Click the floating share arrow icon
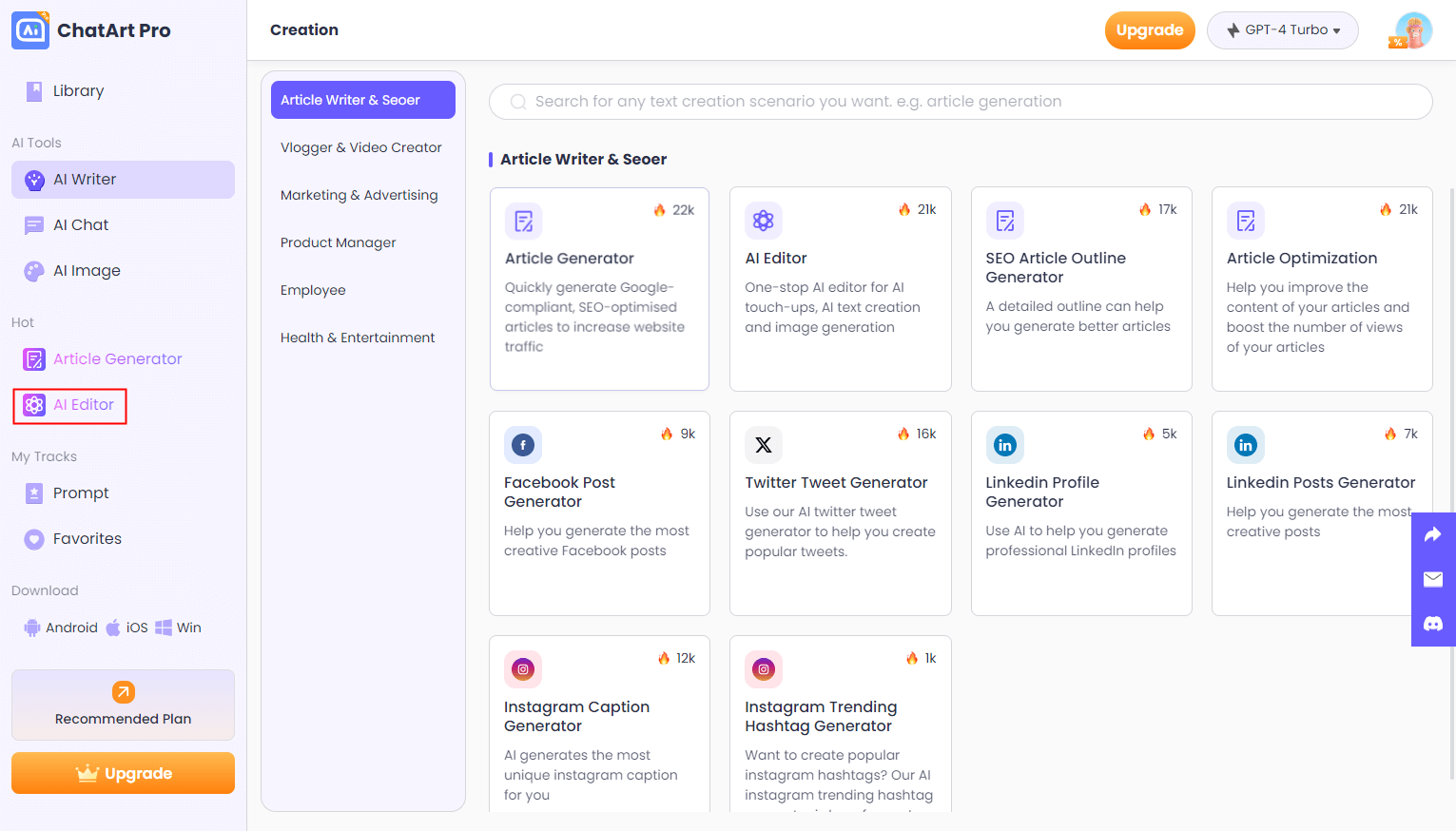Screen dimensions: 1456x831 (x=1433, y=535)
